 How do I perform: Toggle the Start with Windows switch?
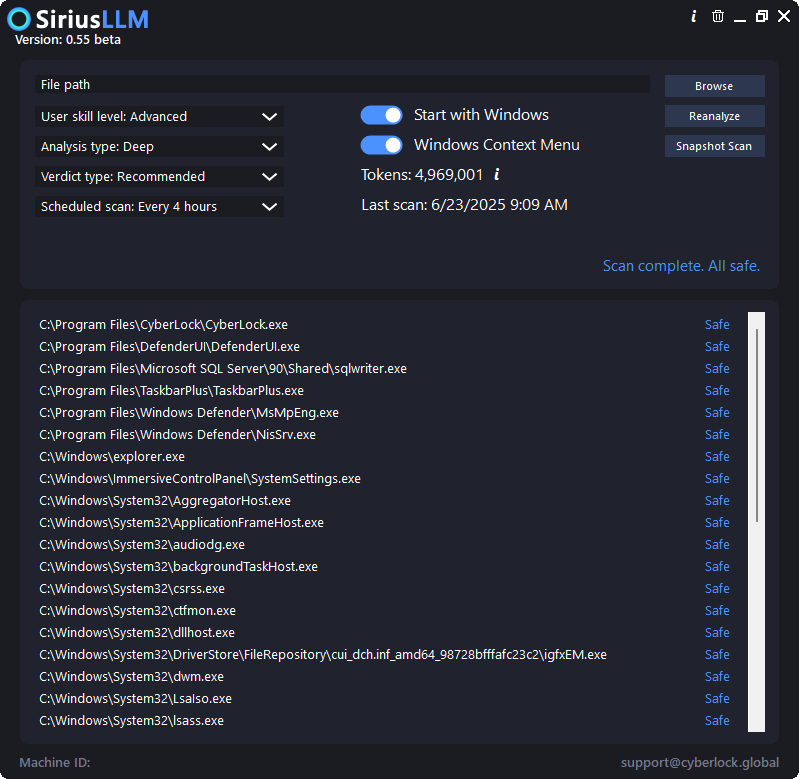[x=381, y=115]
